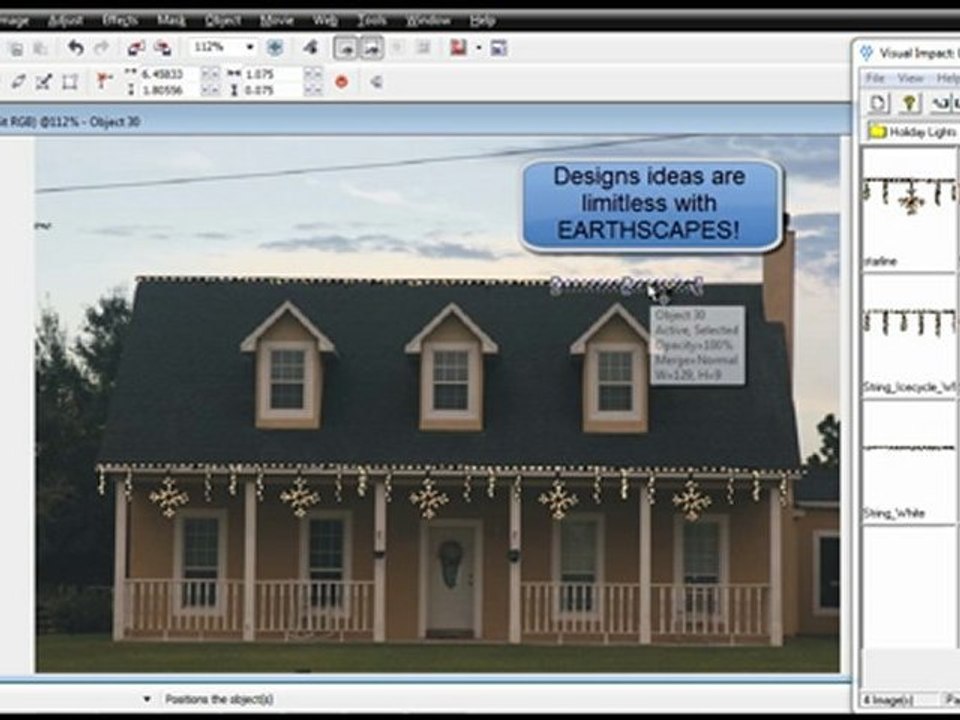Open the Movie menu
The height and width of the screenshot is (720, 960).
(276, 21)
